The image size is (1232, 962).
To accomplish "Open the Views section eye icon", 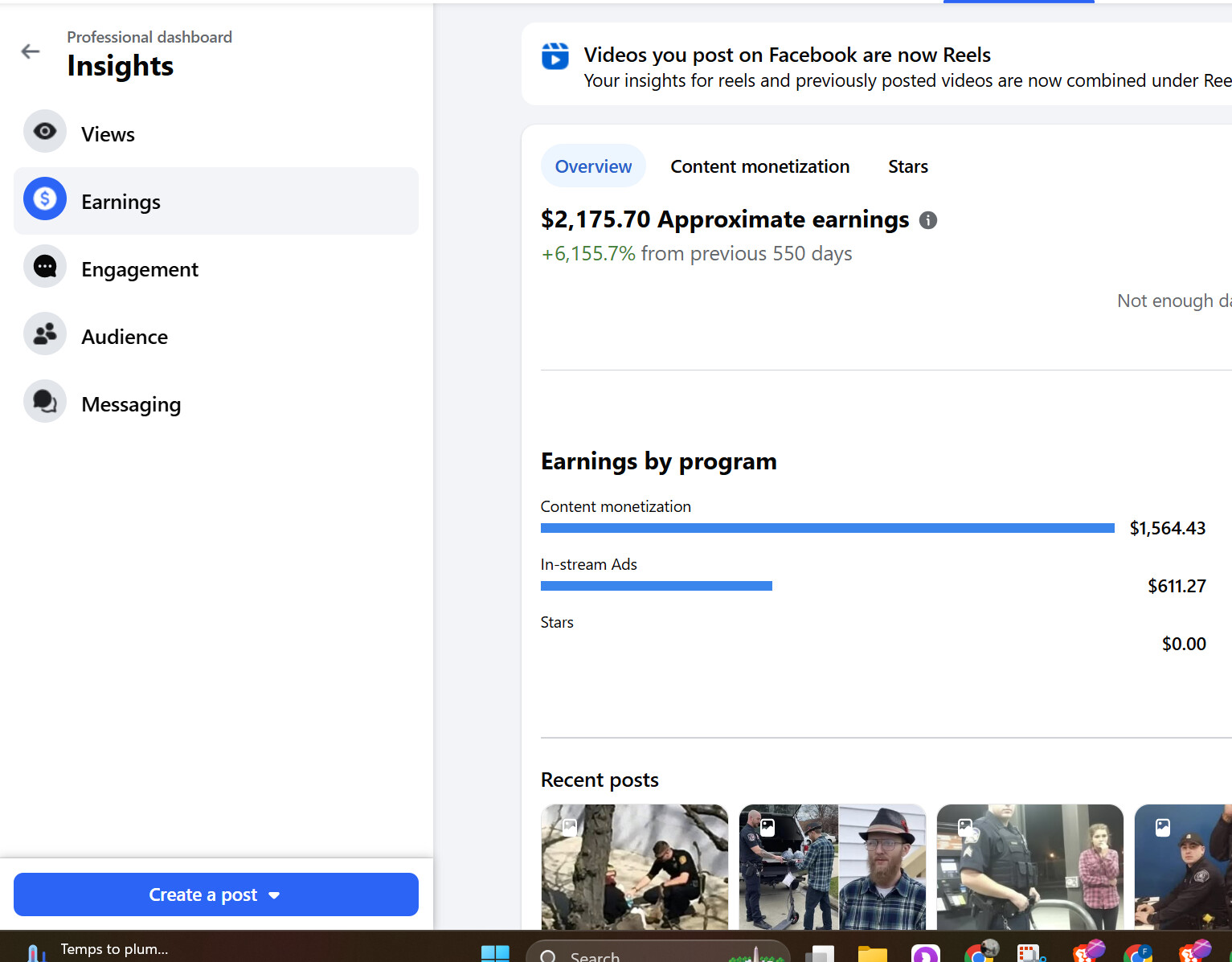I will pyautogui.click(x=45, y=131).
